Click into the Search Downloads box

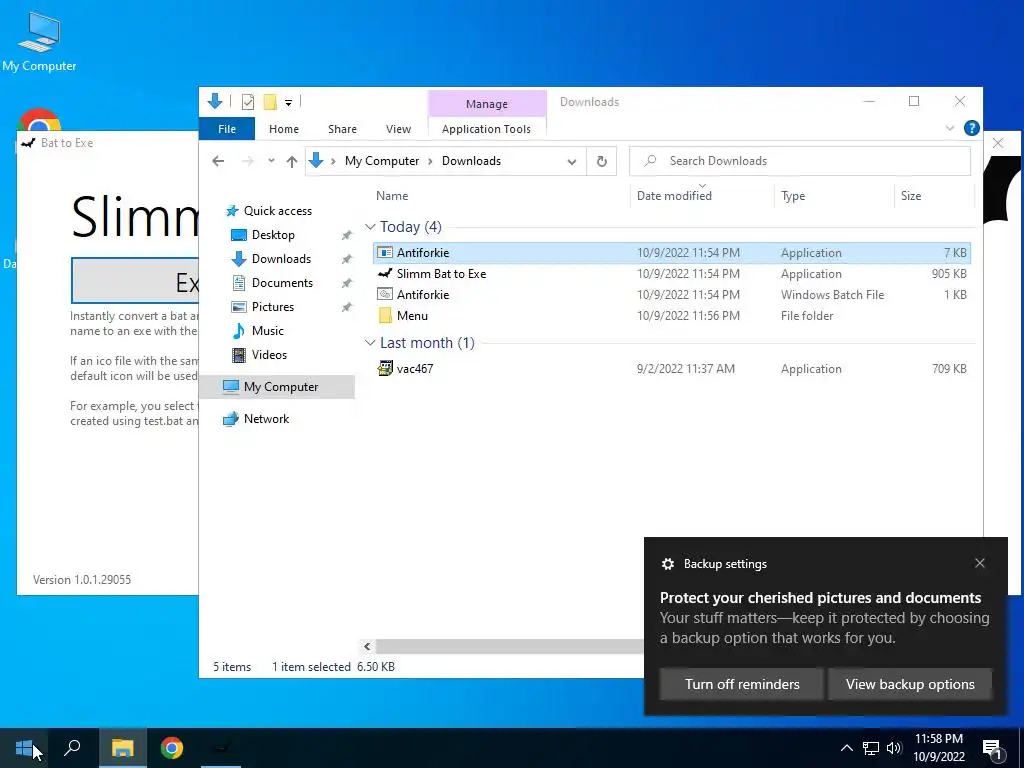799,161
